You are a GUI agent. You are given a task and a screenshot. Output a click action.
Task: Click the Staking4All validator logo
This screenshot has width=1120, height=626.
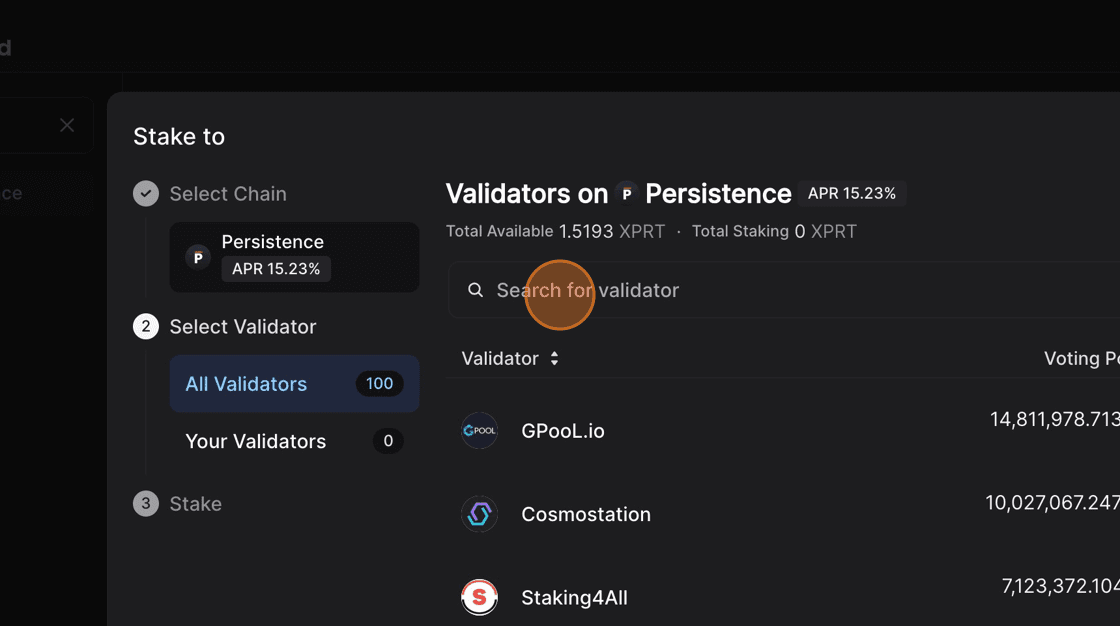click(x=479, y=598)
